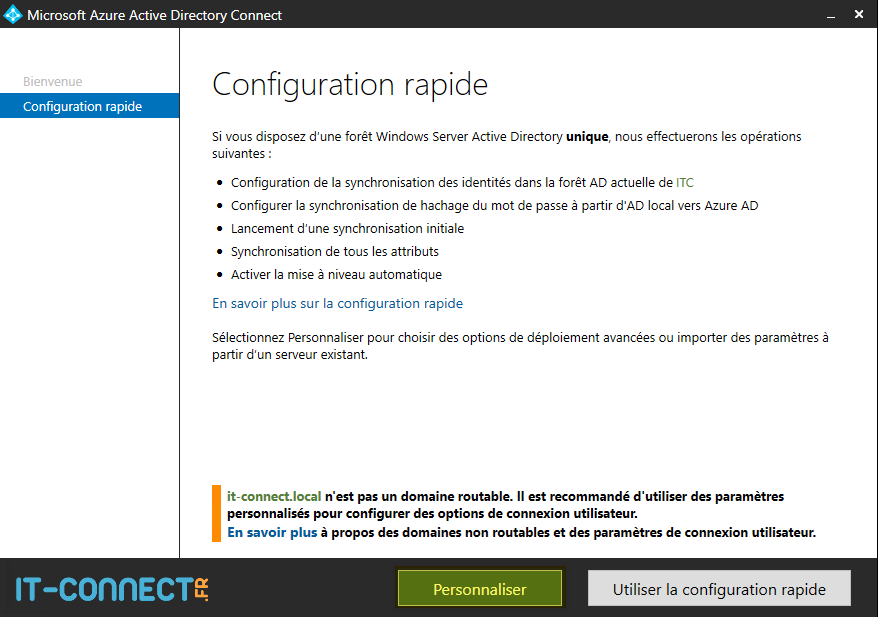Click the Personnaliser button
Image resolution: width=878 pixels, height=617 pixels.
click(x=479, y=588)
